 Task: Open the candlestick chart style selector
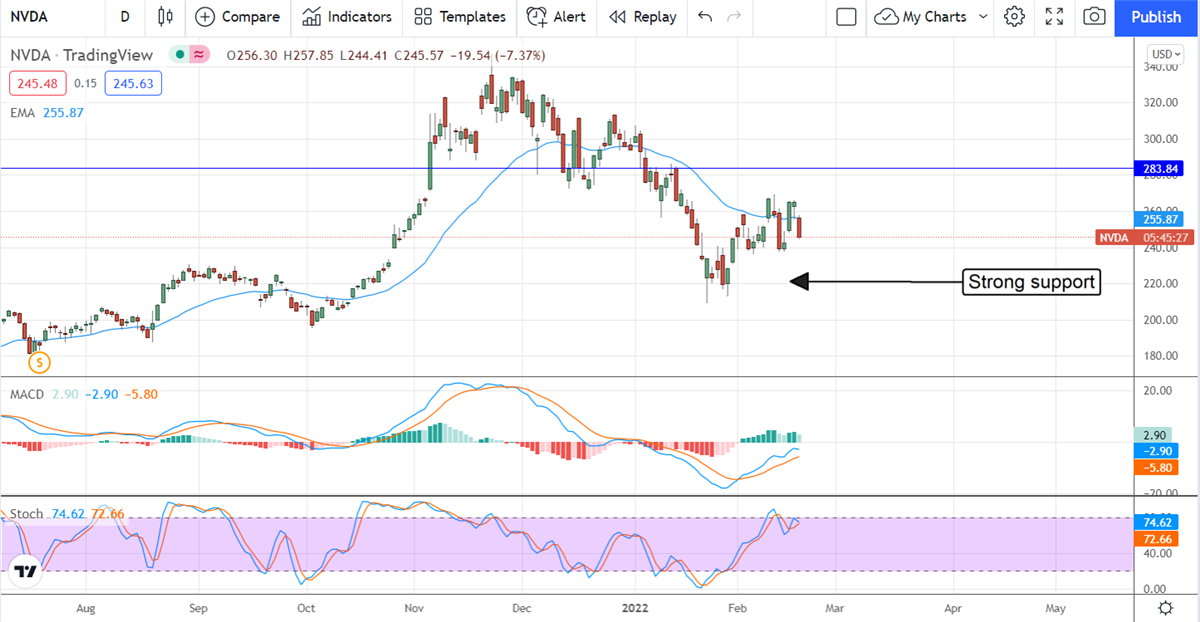tap(165, 17)
